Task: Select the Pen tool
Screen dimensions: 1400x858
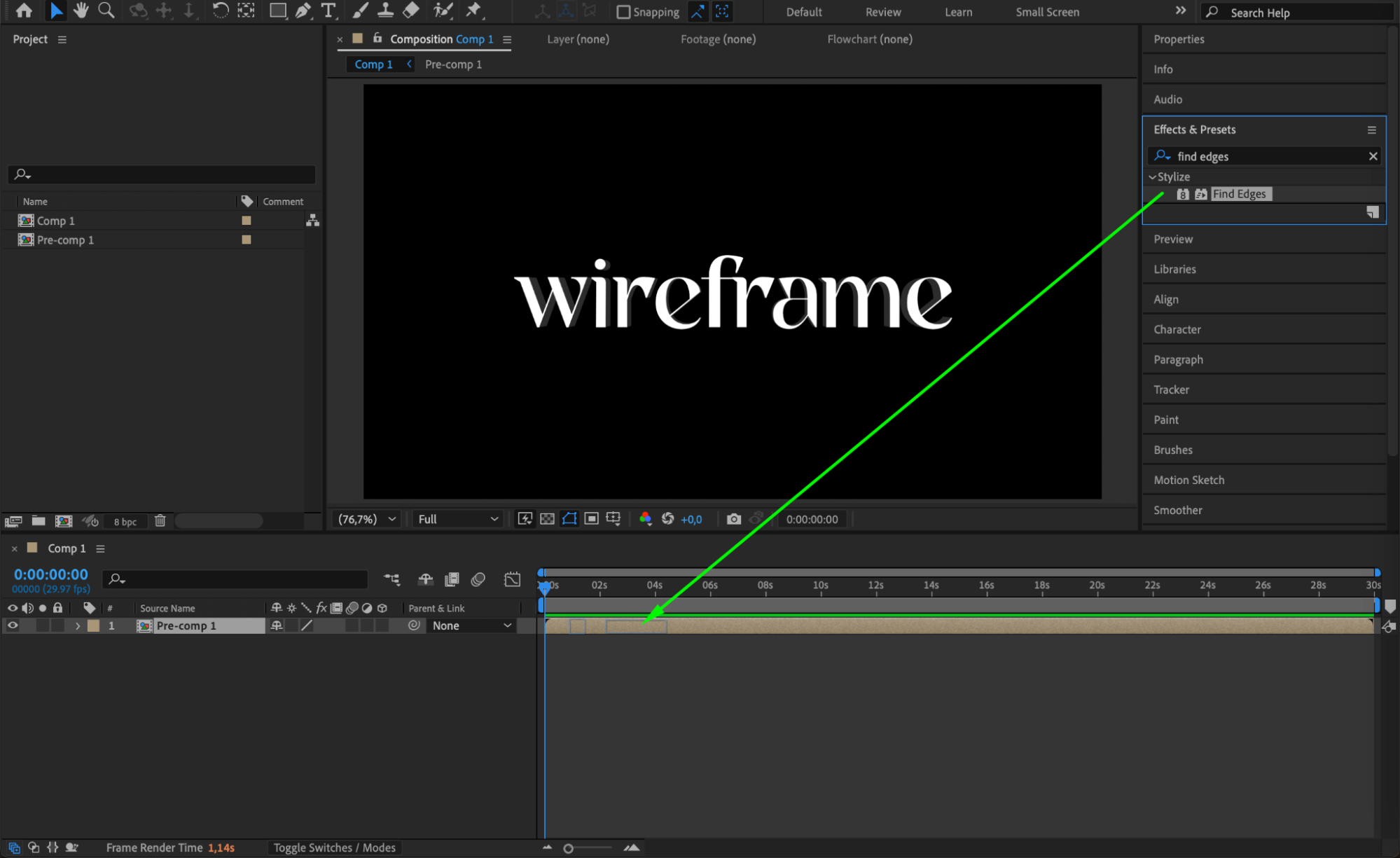Action: pyautogui.click(x=303, y=11)
